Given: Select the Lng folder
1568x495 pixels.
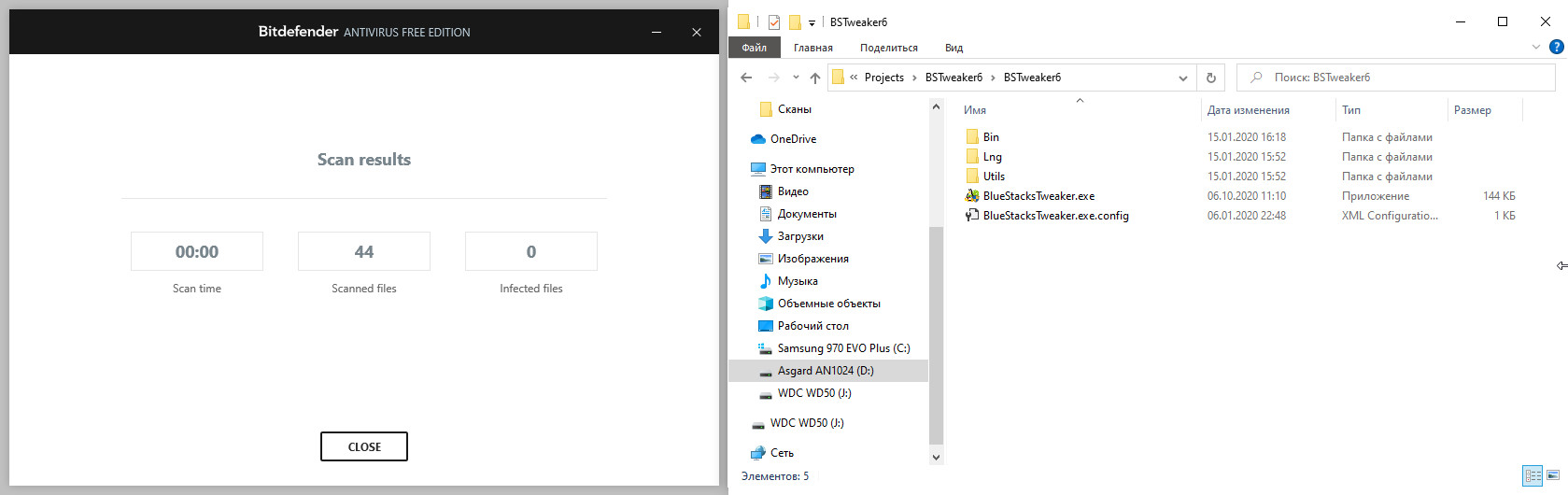Looking at the screenshot, I should tap(992, 157).
